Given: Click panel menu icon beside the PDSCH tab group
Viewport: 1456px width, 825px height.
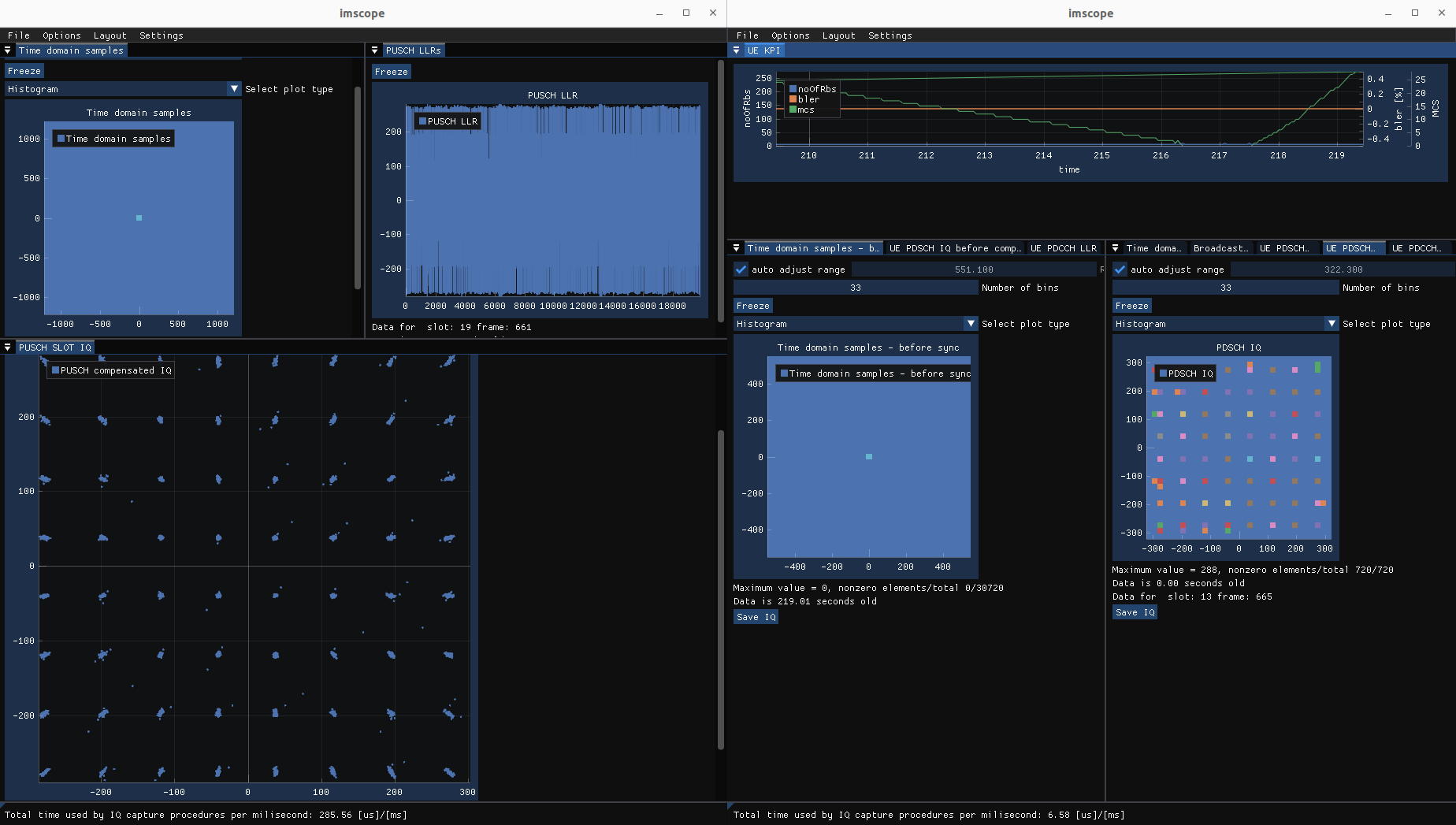Looking at the screenshot, I should click(1115, 247).
